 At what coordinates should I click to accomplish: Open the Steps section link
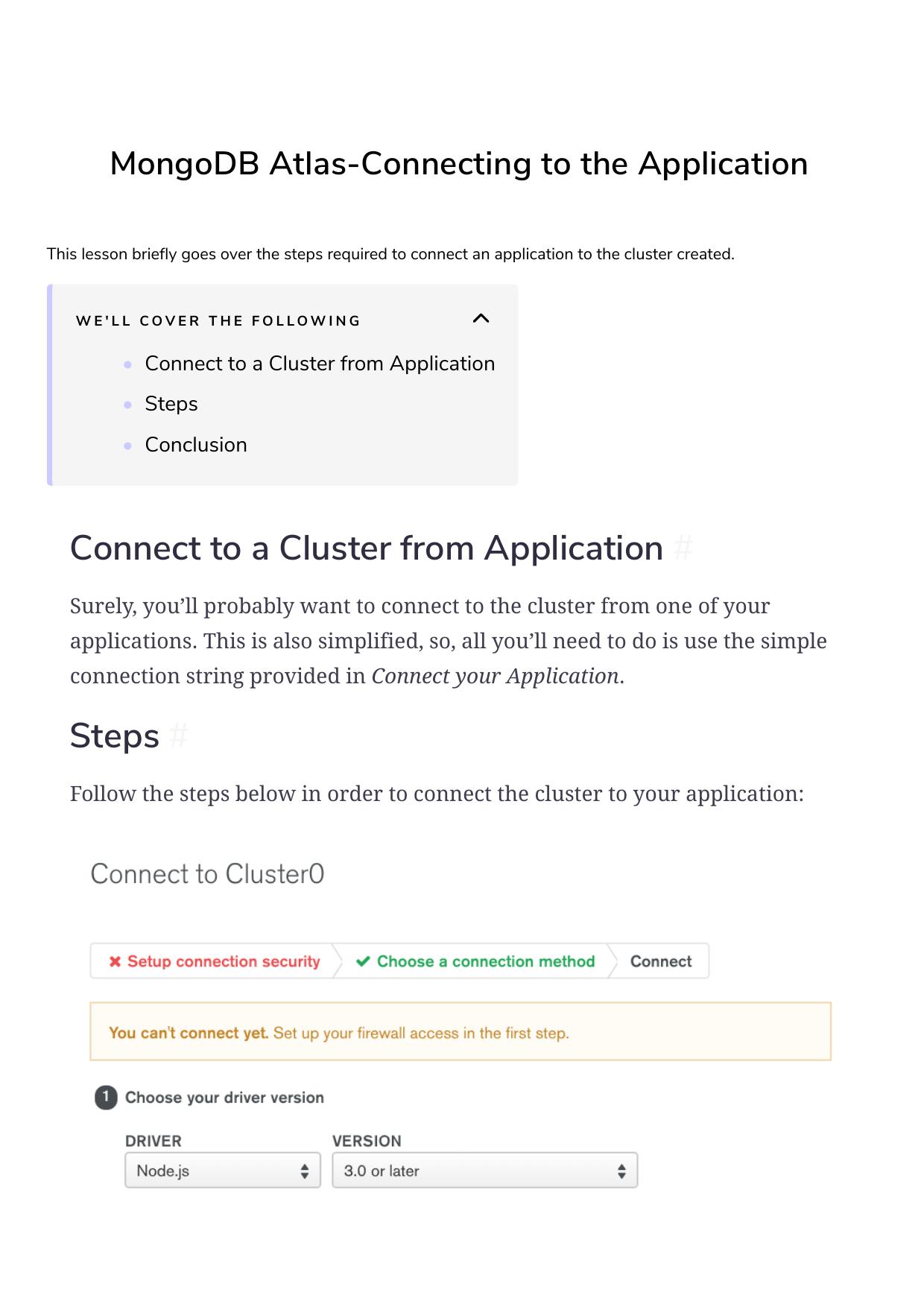point(171,404)
